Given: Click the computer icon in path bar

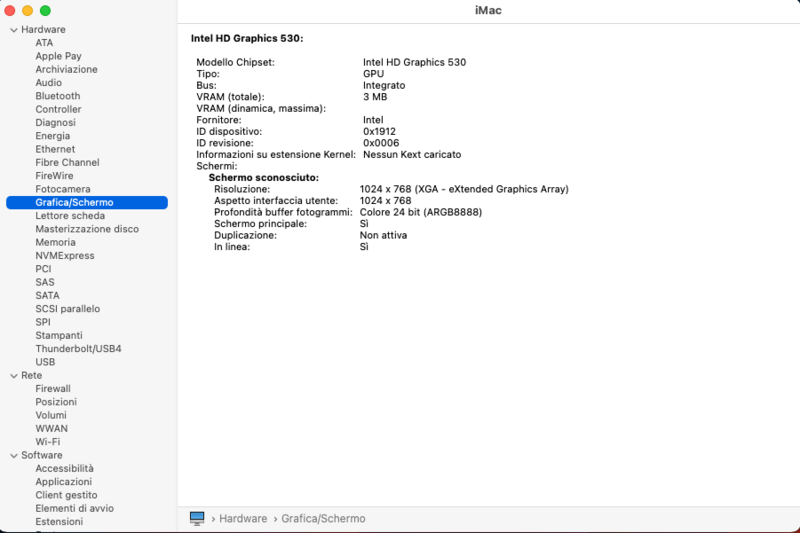Looking at the screenshot, I should tap(197, 518).
